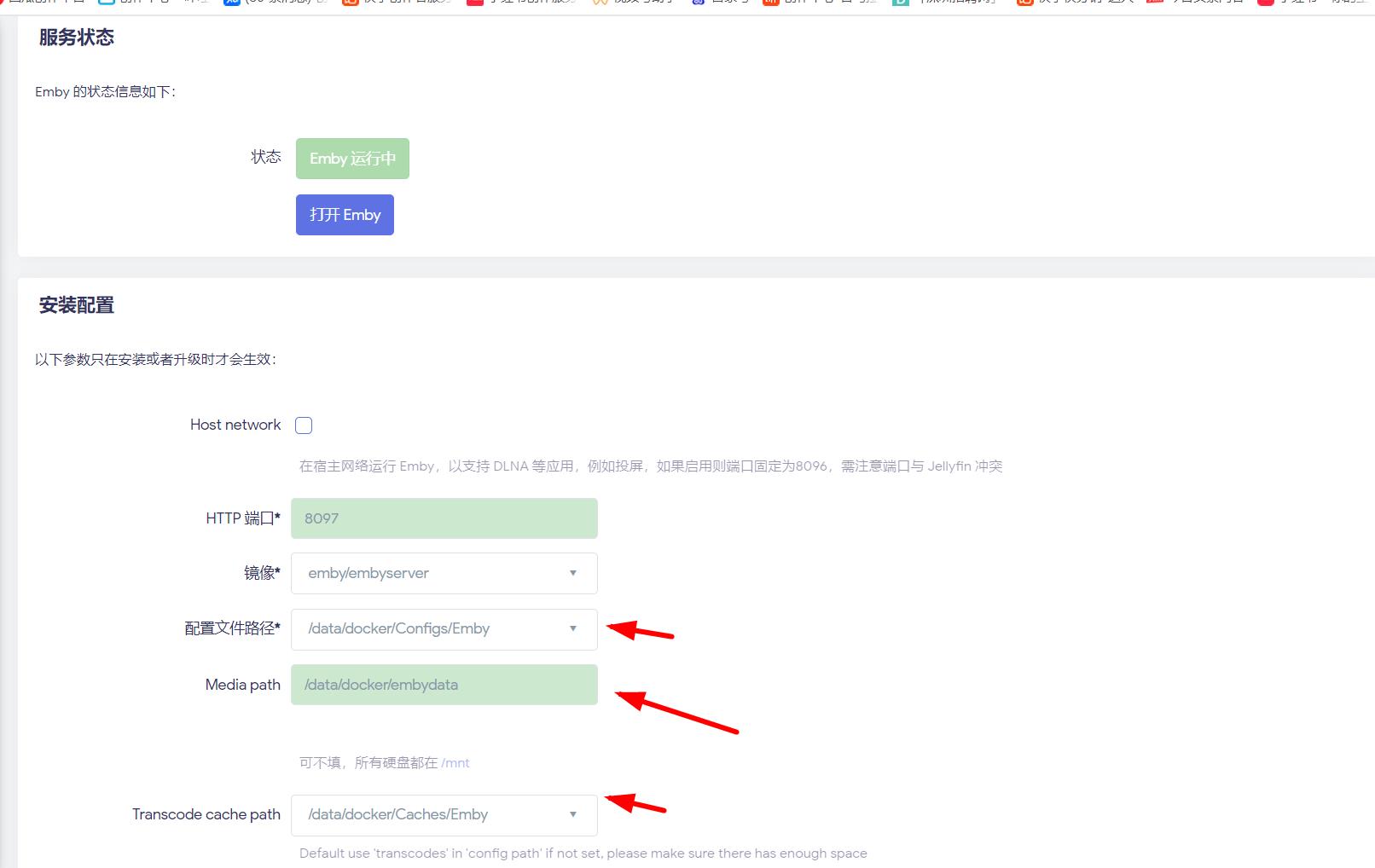Click the 状态 label beside the status badge
Viewport: 1375px width, 868px height.
pos(265,157)
